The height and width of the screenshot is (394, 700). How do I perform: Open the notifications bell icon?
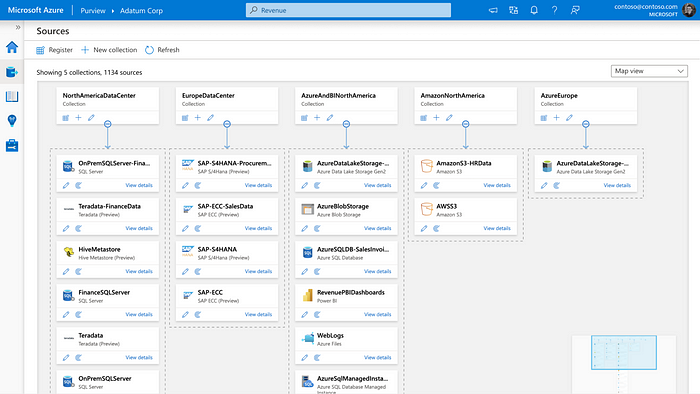coord(534,10)
